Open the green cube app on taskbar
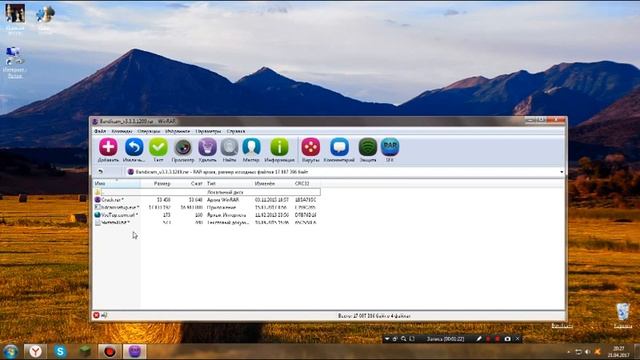 (85, 351)
